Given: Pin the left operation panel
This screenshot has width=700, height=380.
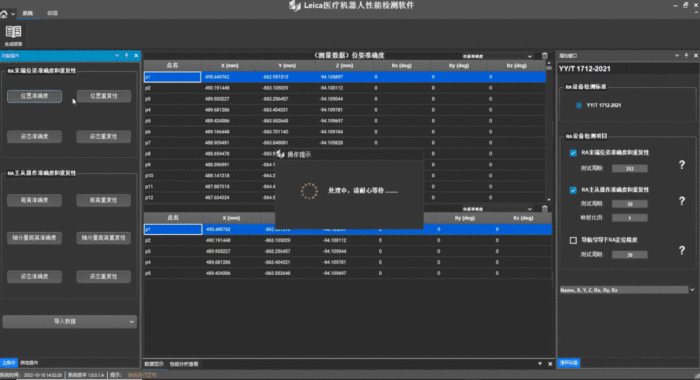Looking at the screenshot, I should (x=126, y=55).
